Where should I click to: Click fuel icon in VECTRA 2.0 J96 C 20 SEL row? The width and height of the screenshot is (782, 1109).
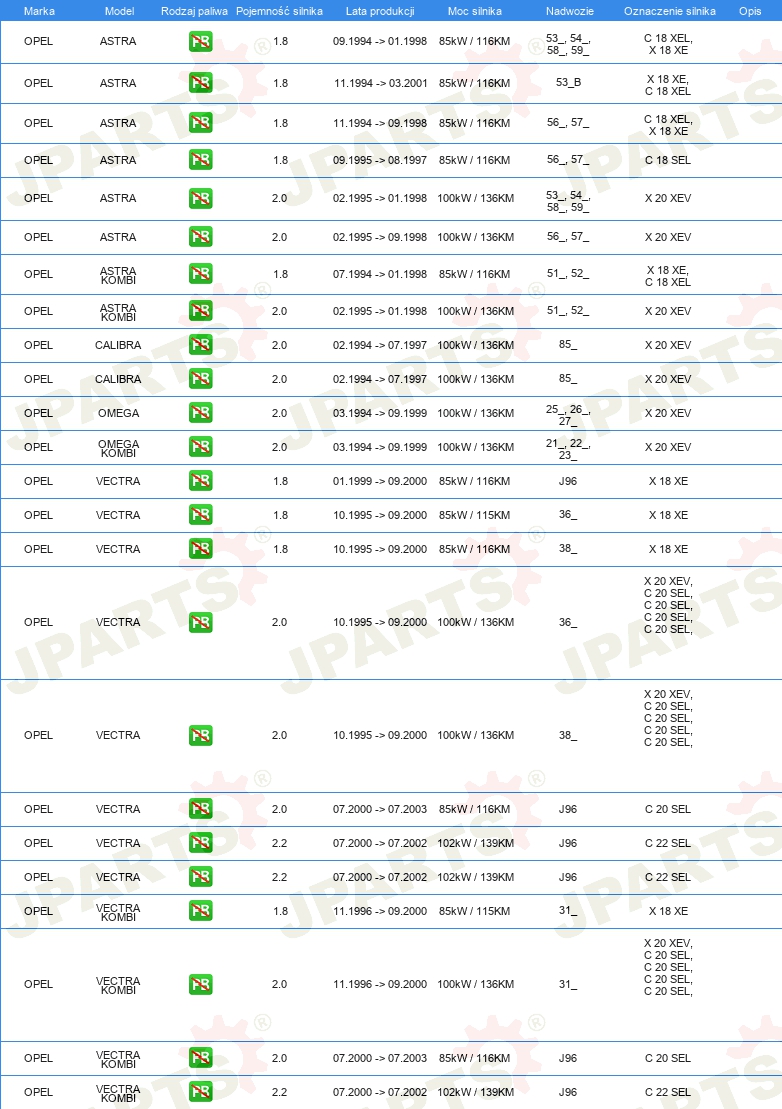coord(201,808)
